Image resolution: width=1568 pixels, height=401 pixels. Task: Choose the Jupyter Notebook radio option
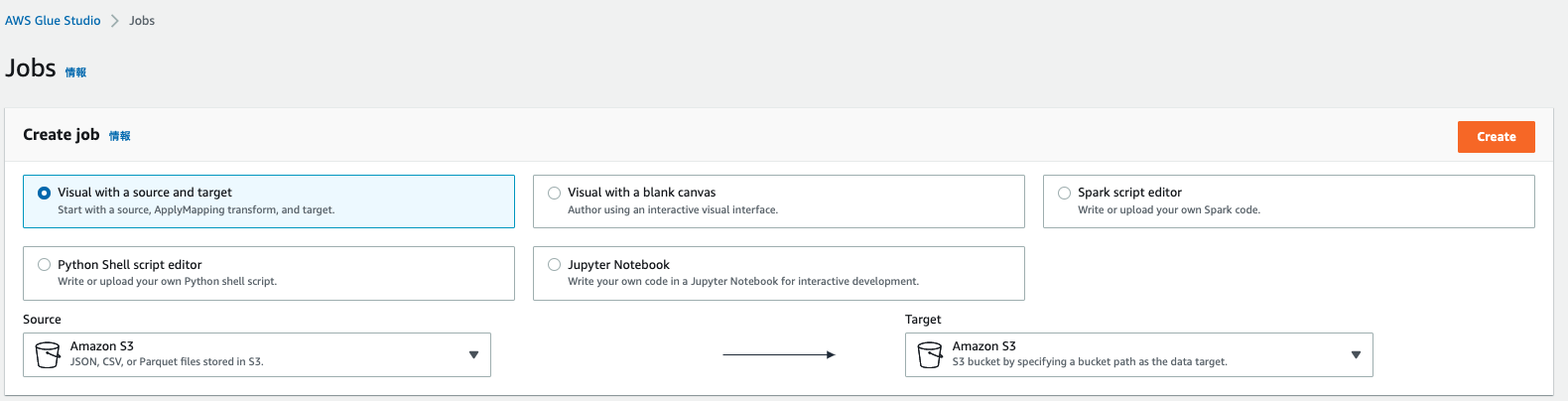[555, 265]
